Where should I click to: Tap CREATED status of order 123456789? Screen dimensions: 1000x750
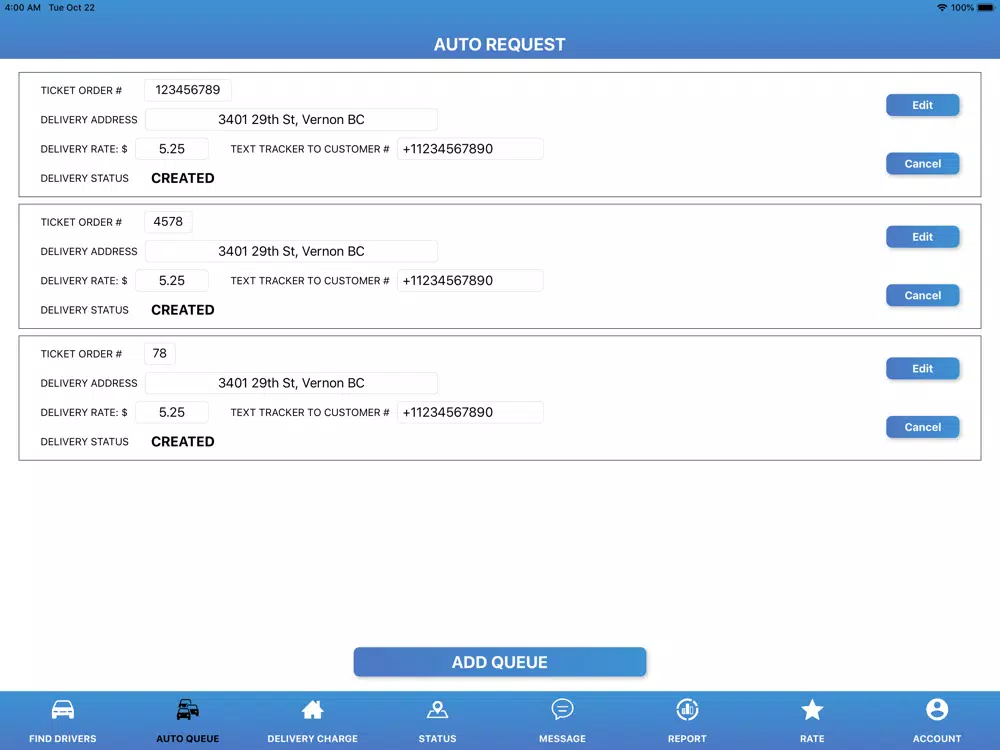(182, 178)
